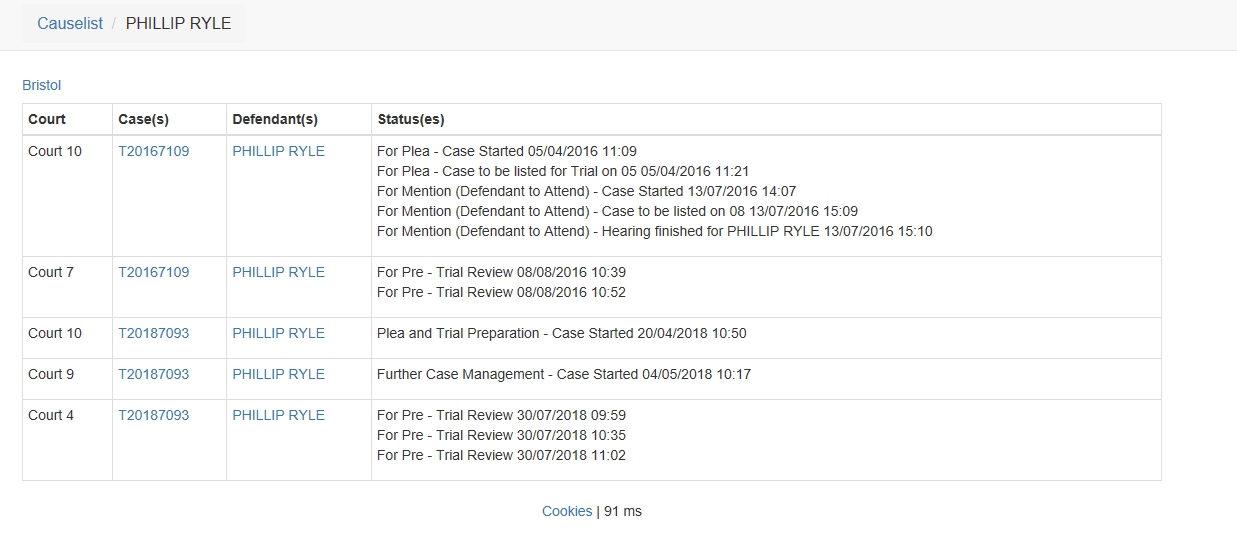Open the Cookies link in the footer
This screenshot has width=1237, height=553.
pos(567,511)
